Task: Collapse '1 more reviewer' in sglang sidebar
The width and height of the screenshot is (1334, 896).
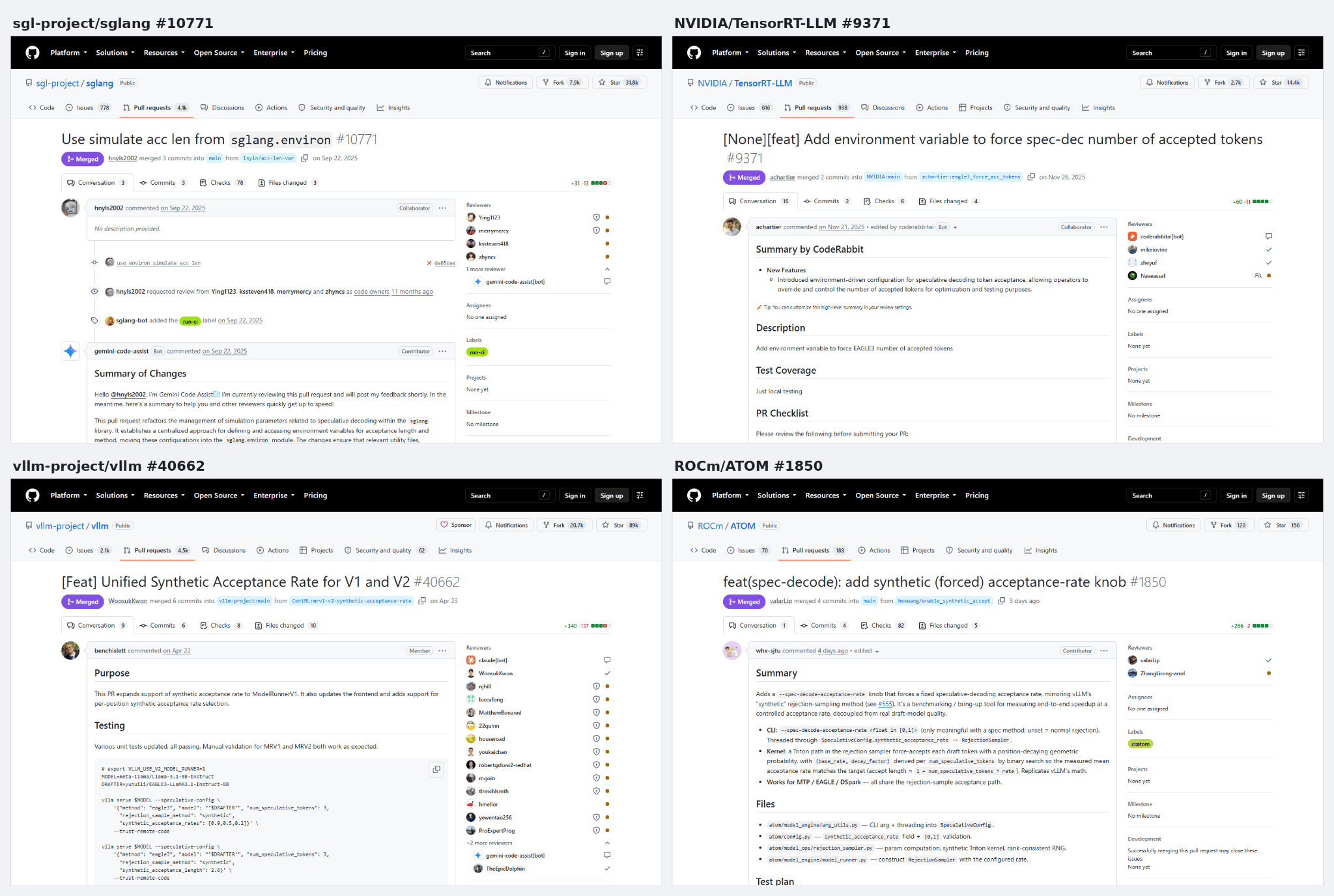Action: (607, 270)
